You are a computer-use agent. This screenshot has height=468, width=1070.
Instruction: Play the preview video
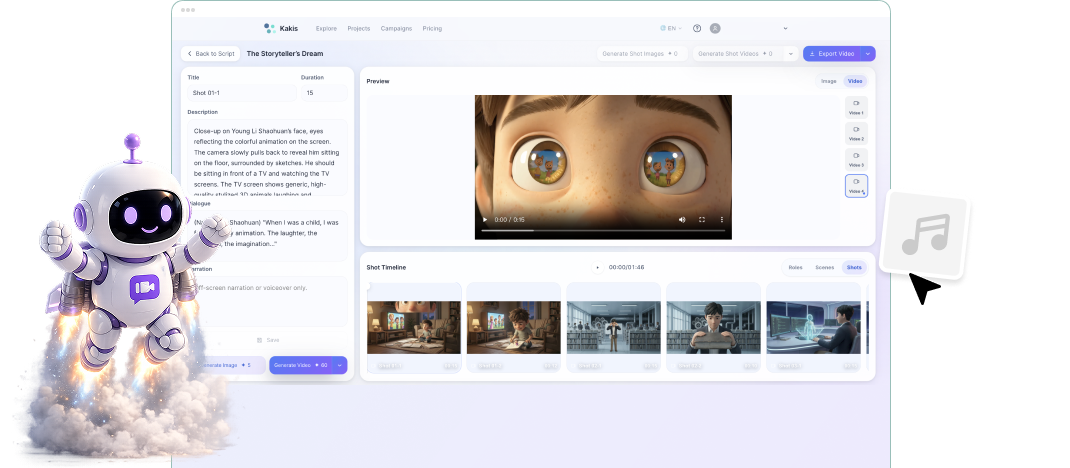485,220
